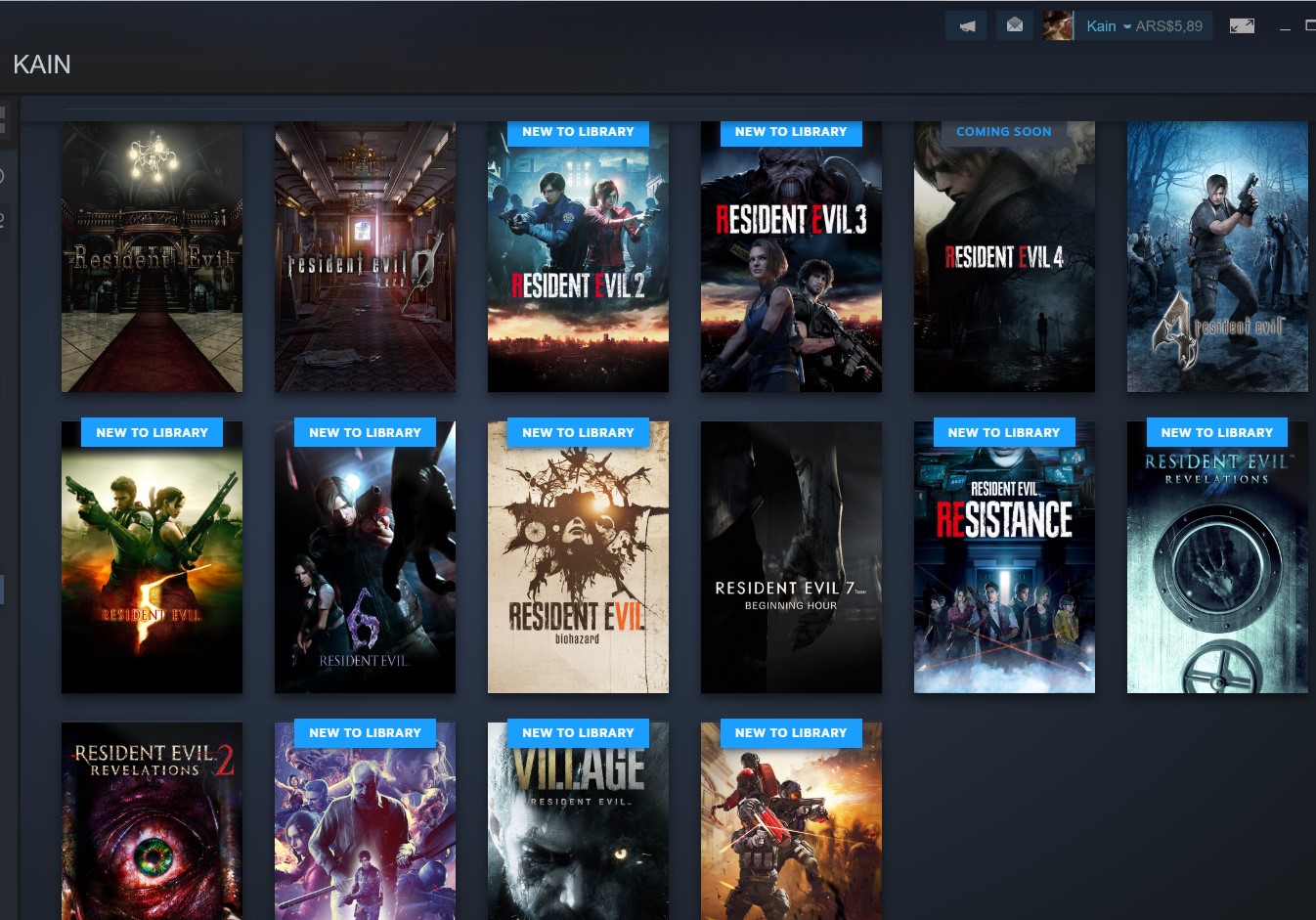Open the Resident Evil 6 game cover
This screenshot has height=920, width=1316.
(x=366, y=557)
